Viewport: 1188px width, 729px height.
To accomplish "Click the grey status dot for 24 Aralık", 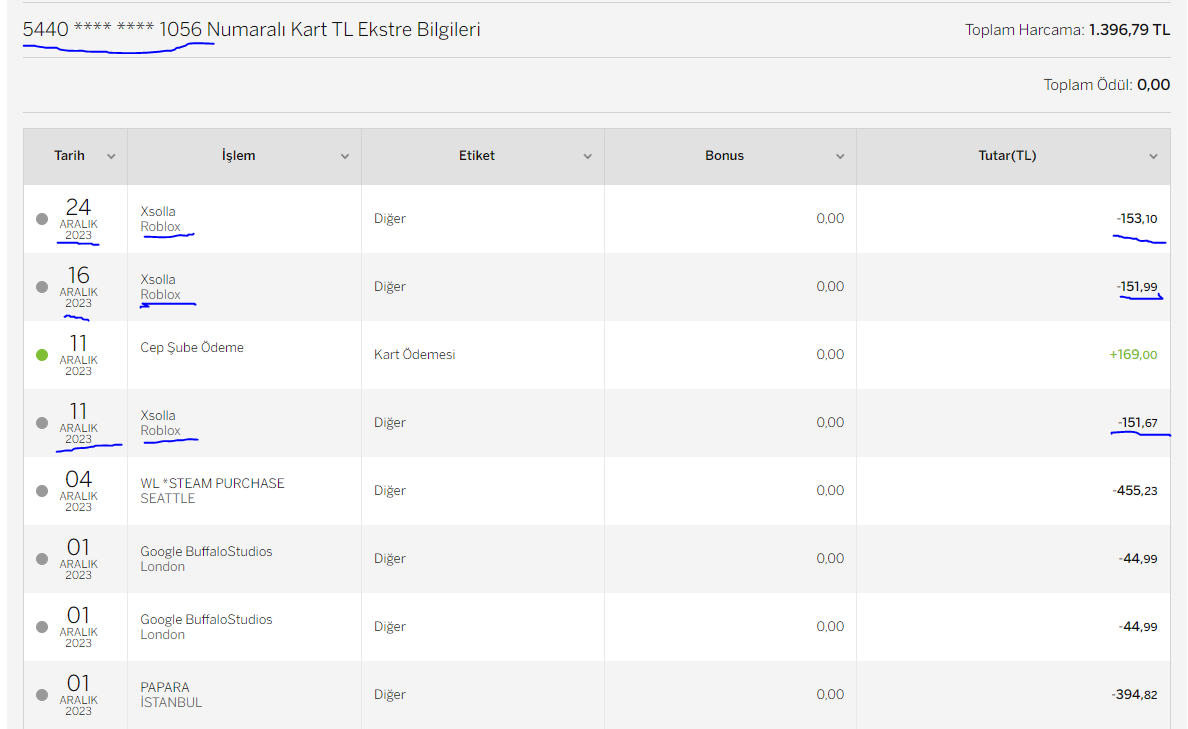I will [x=42, y=219].
